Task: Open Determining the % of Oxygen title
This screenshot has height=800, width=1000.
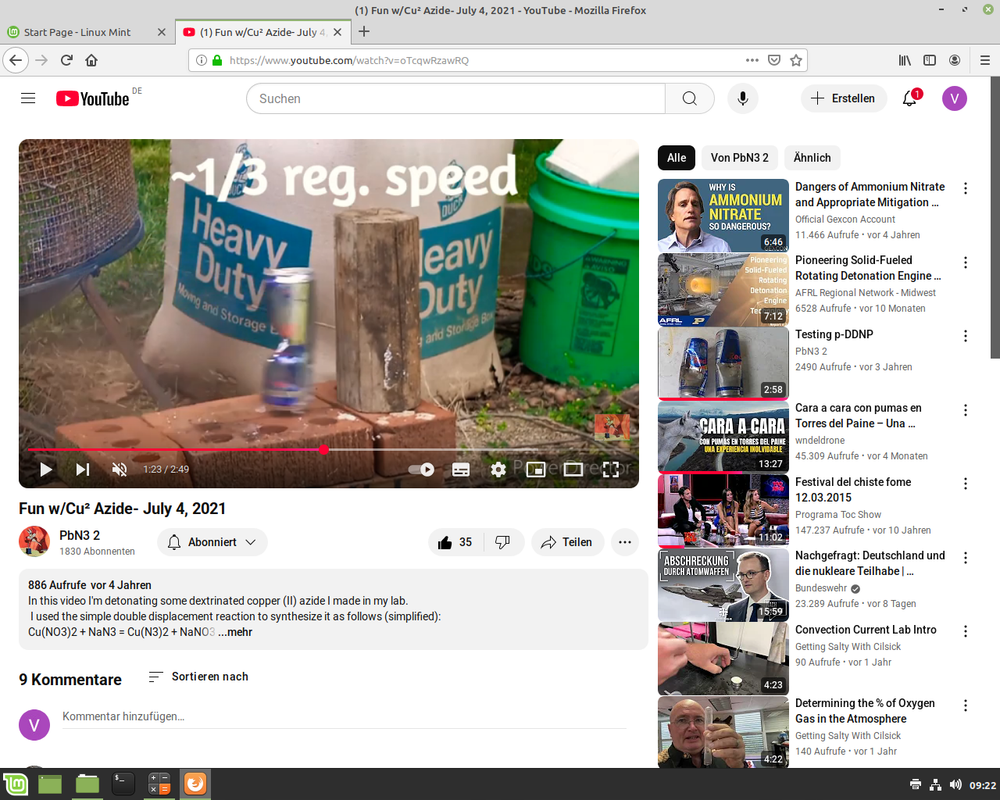Action: (x=865, y=711)
